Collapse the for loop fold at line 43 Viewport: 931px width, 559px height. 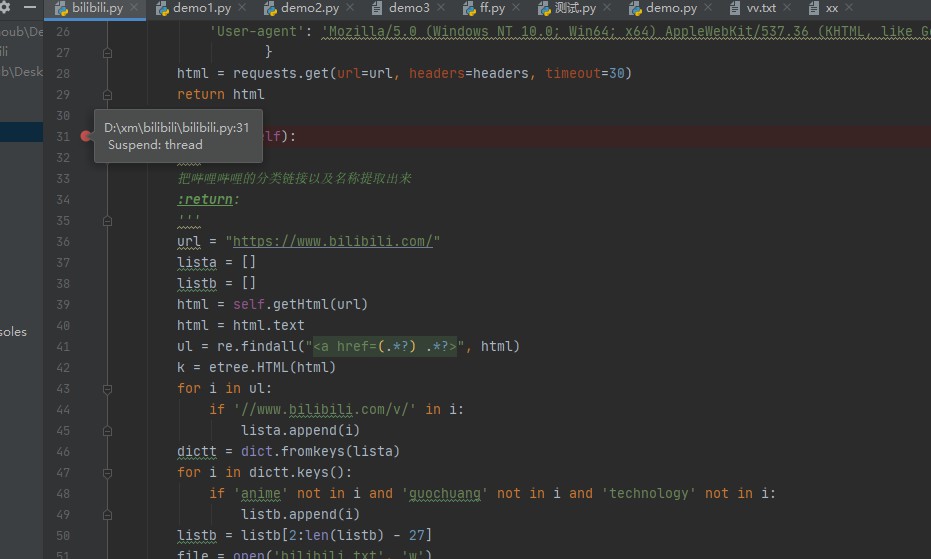pos(107,389)
